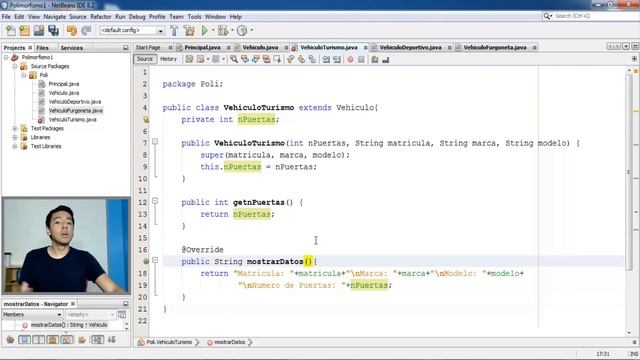Click the Find Selection magnifier icon
Screen dimensions: 640x360
click(234, 60)
